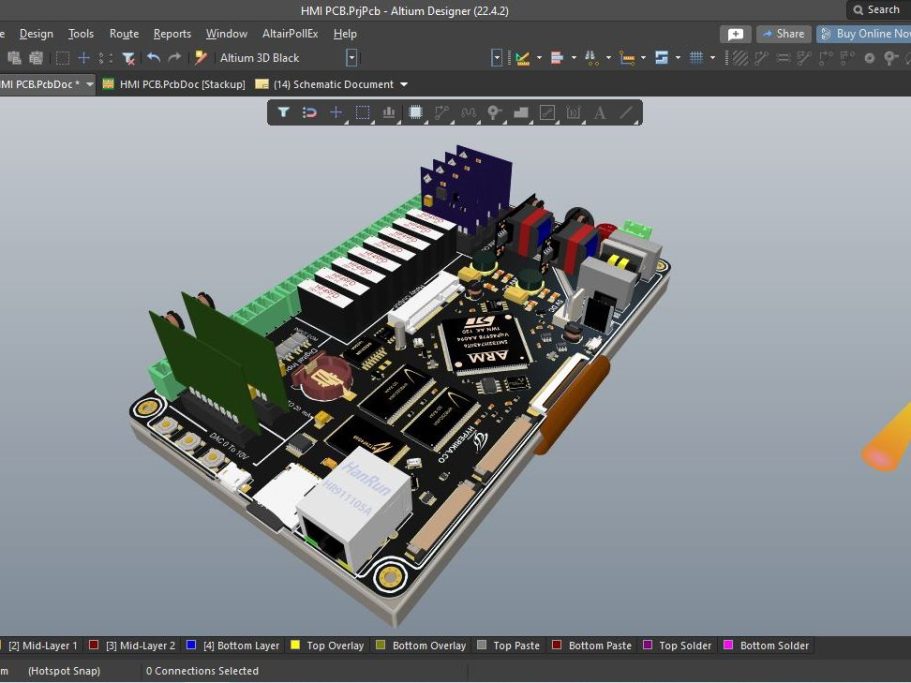
Task: Click the selection filter funnel icon
Action: [283, 112]
